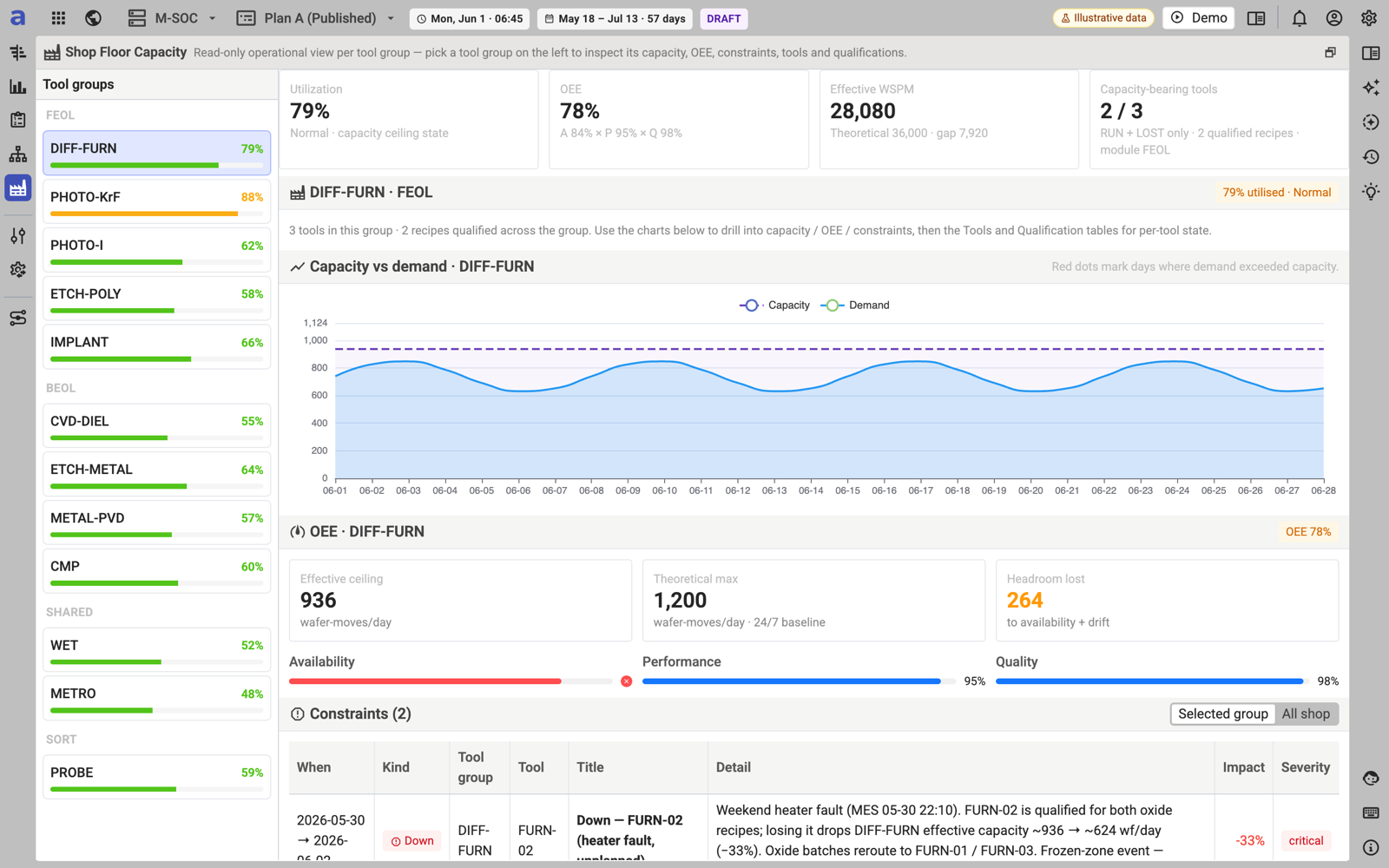
Task: Toggle the Demand legend series
Action: point(855,306)
